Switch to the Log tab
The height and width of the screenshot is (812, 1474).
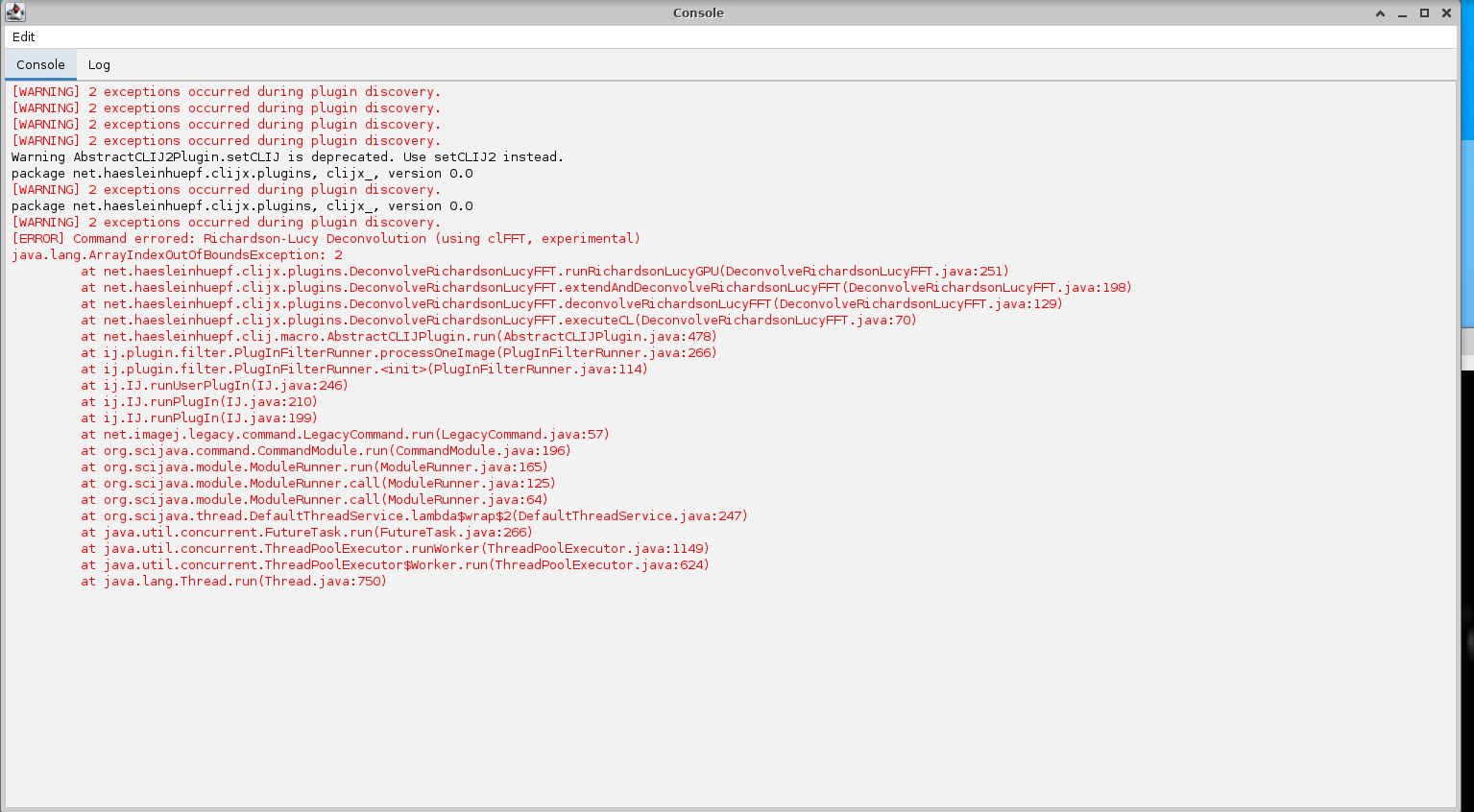(x=99, y=64)
